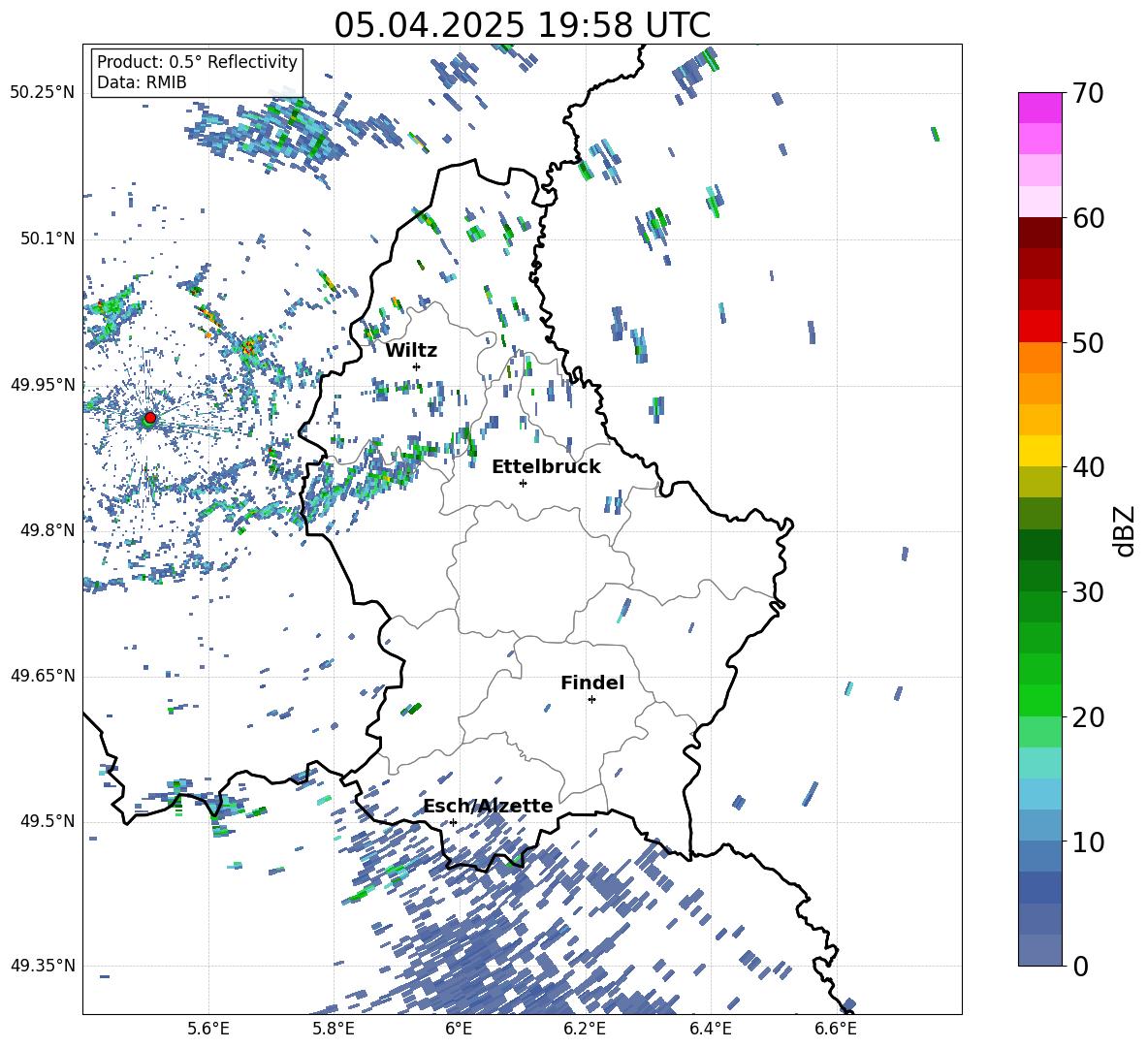Click the 50 tick on colorbar
This screenshot has height=1048, width=1148.
coord(1088,342)
